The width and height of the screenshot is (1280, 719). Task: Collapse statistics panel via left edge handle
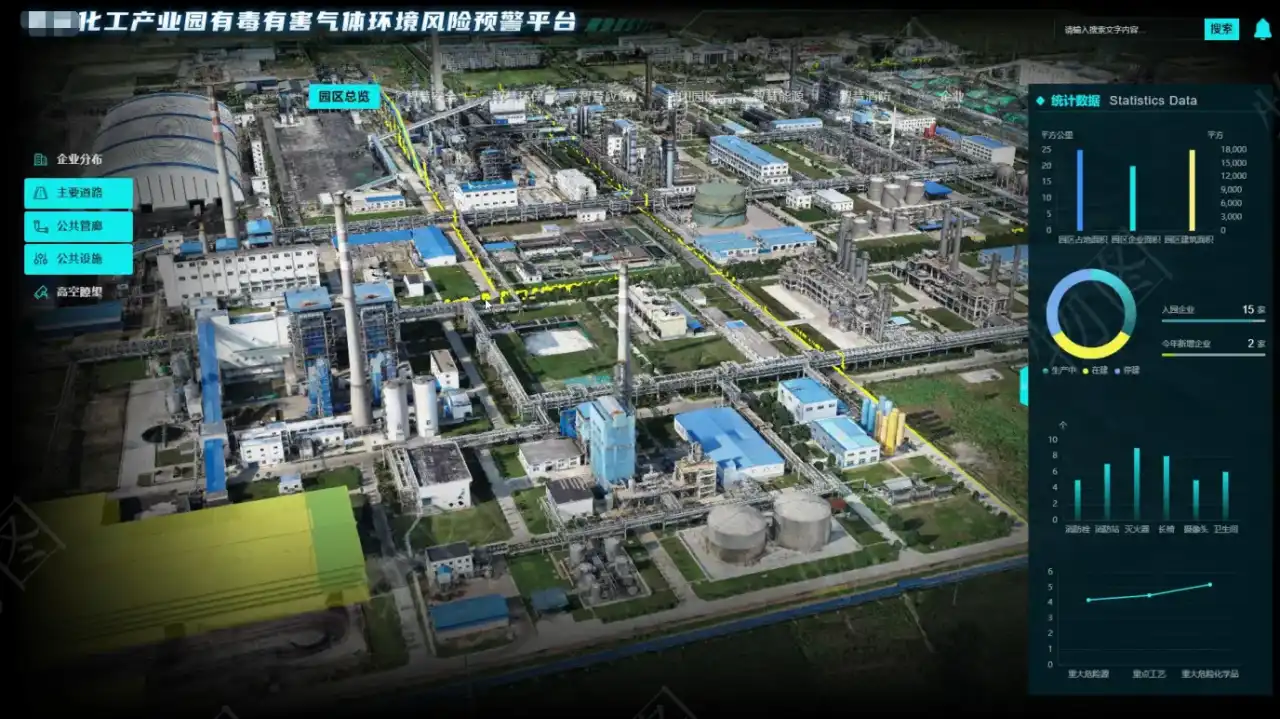[1023, 386]
